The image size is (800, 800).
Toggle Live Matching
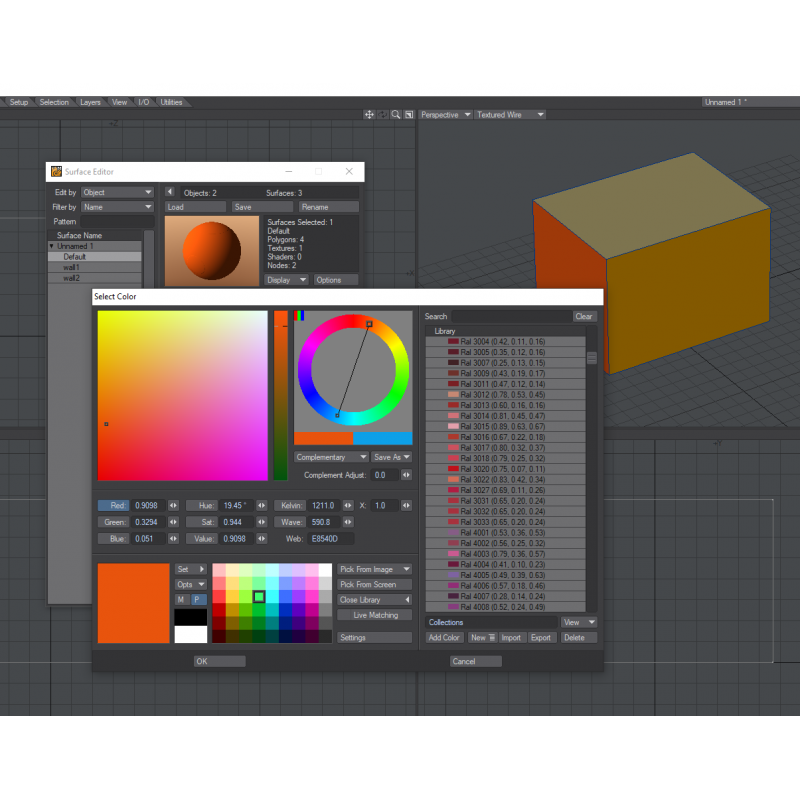tap(374, 614)
